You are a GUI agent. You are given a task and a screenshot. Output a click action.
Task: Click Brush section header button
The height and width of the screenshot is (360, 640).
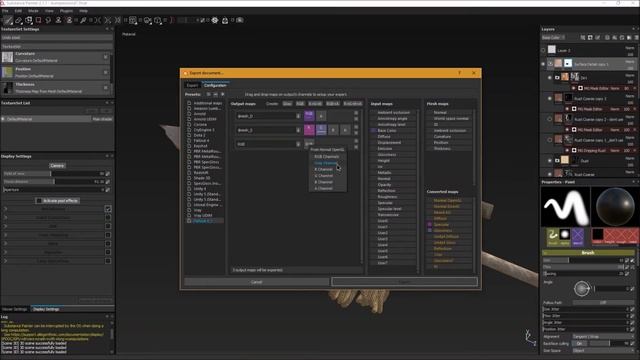coord(588,253)
